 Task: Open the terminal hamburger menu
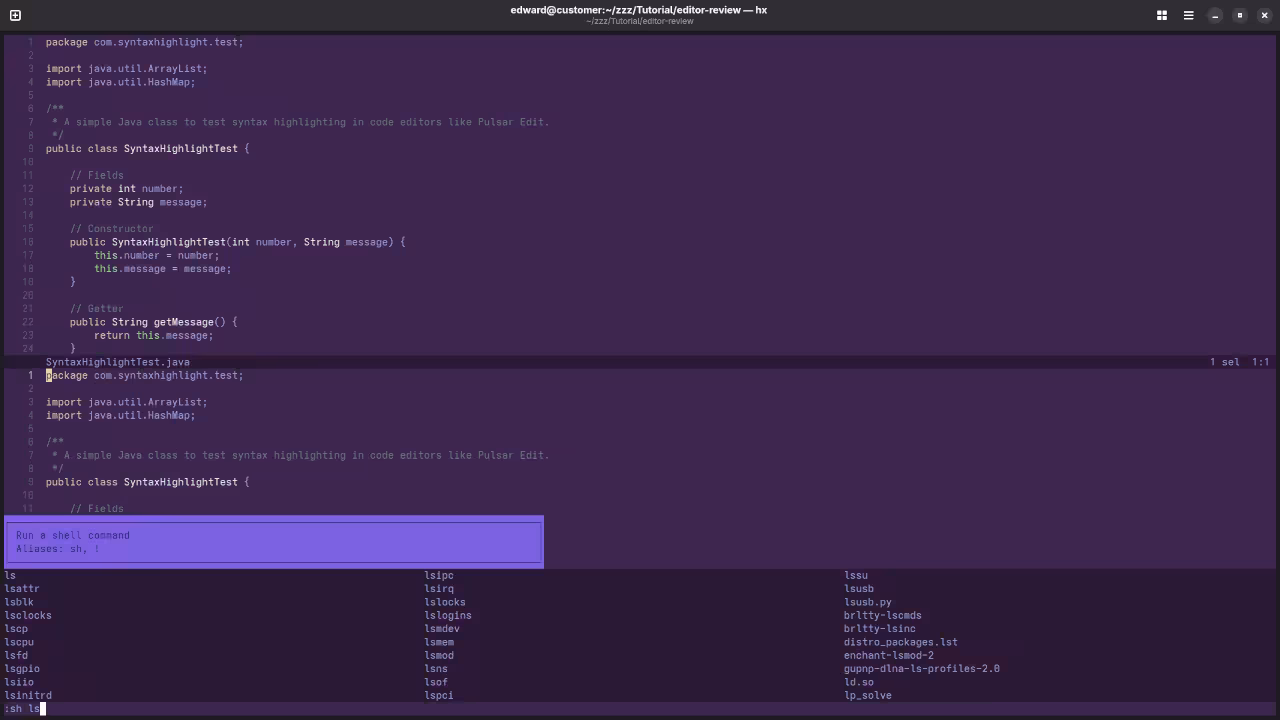[1188, 15]
